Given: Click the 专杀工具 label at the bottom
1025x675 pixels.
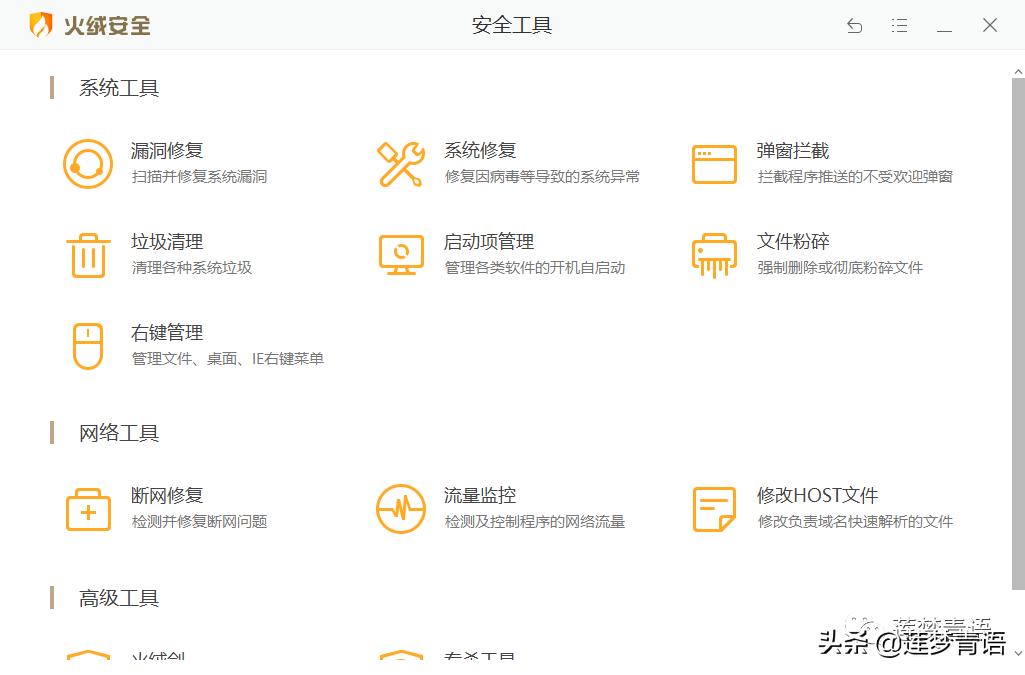Looking at the screenshot, I should [x=478, y=657].
